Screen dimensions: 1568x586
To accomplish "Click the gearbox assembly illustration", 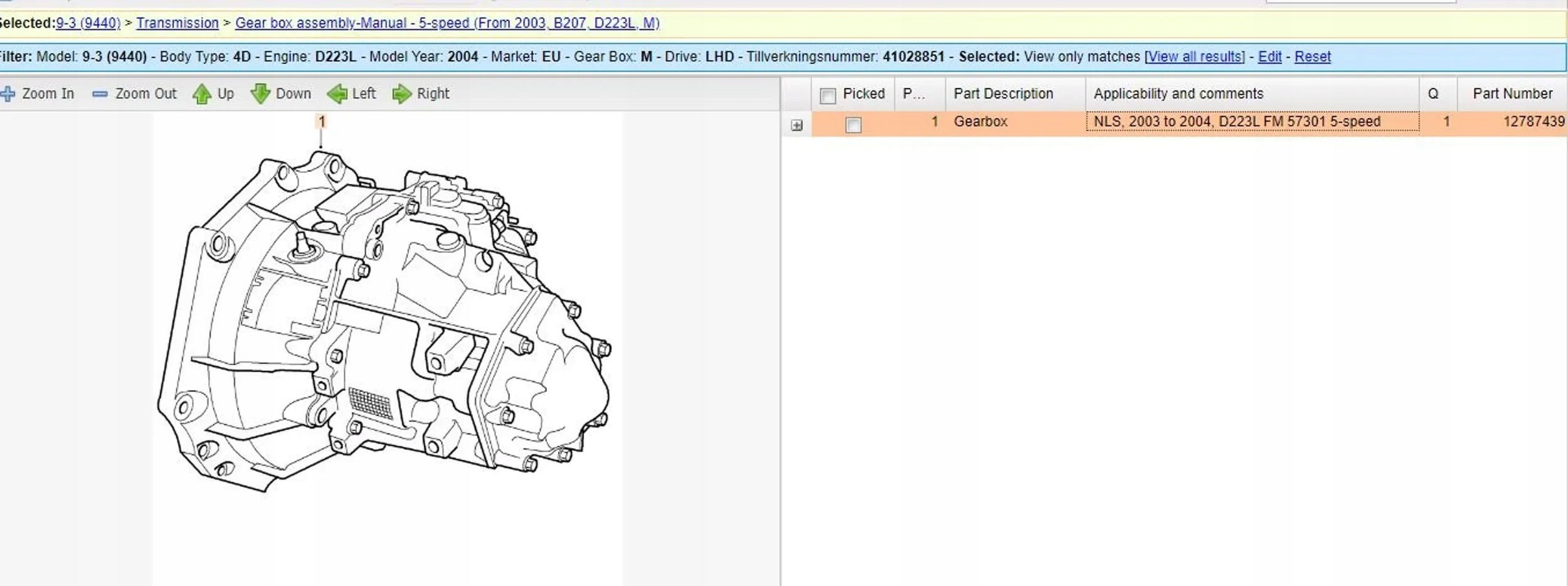I will 384,321.
